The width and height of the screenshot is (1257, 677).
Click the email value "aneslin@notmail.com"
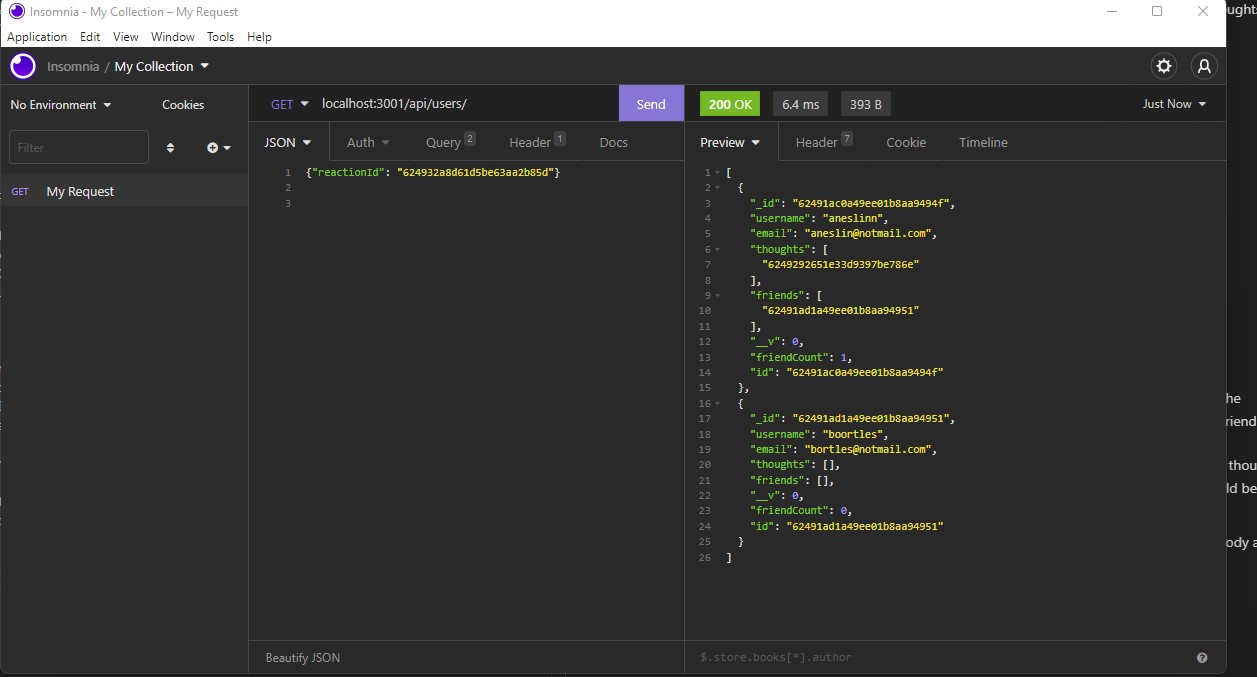867,234
